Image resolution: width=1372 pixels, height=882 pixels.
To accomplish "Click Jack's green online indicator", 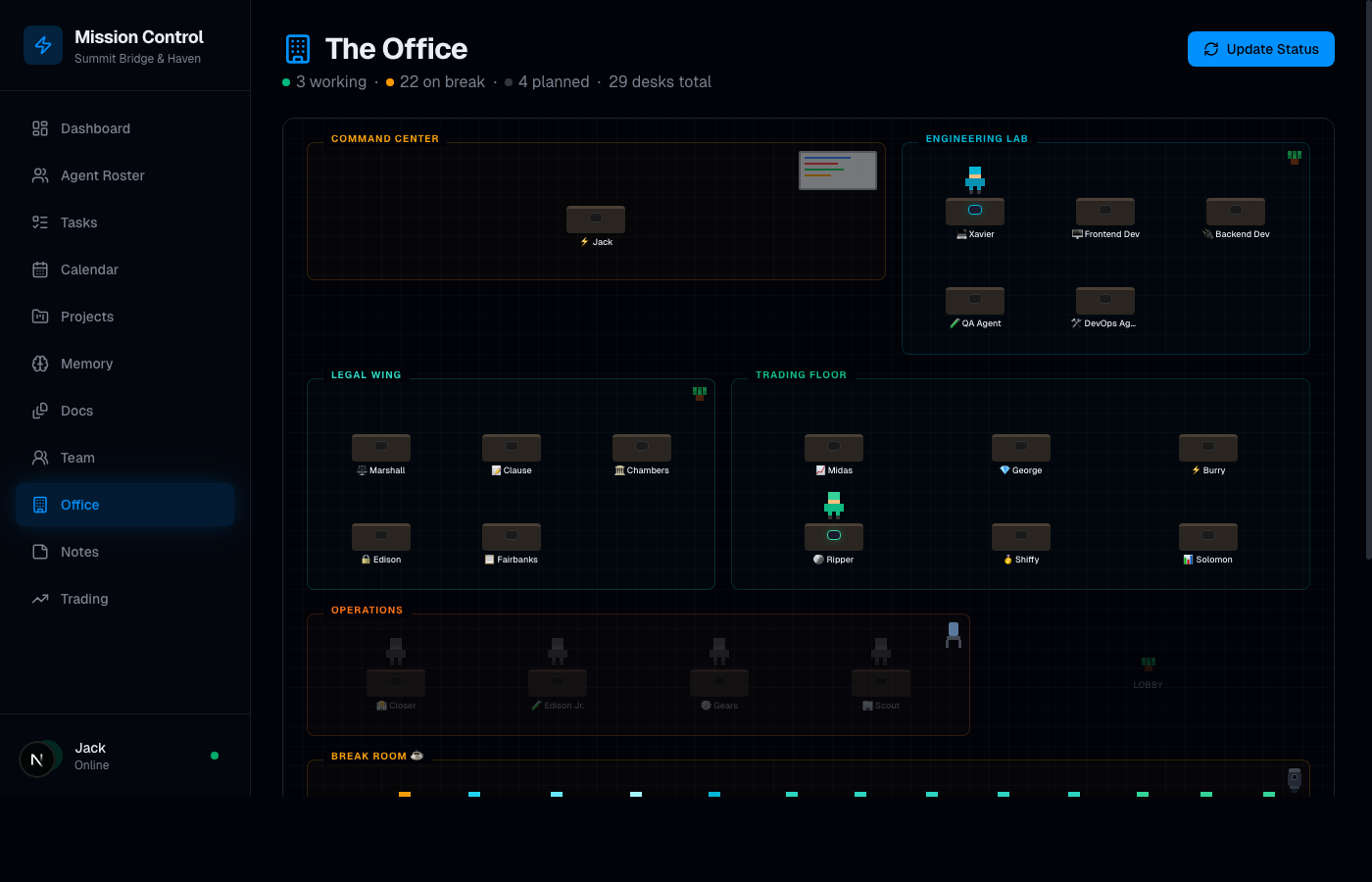I will pos(215,756).
